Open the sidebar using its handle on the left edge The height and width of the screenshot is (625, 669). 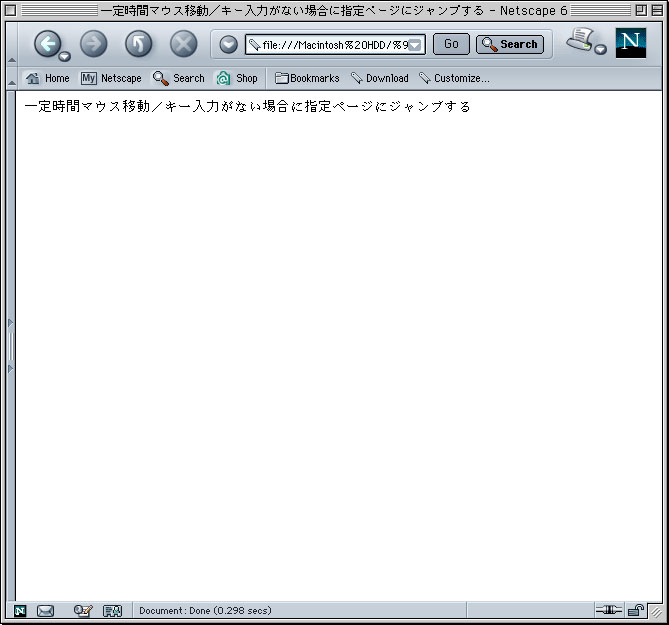[x=11, y=346]
